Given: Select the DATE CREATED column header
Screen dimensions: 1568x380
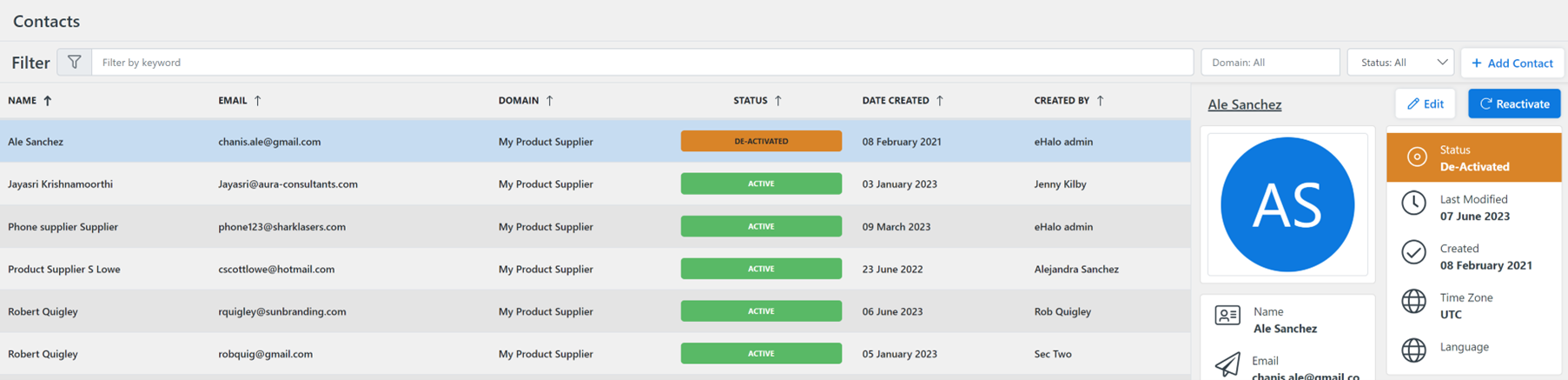Looking at the screenshot, I should pyautogui.click(x=896, y=101).
